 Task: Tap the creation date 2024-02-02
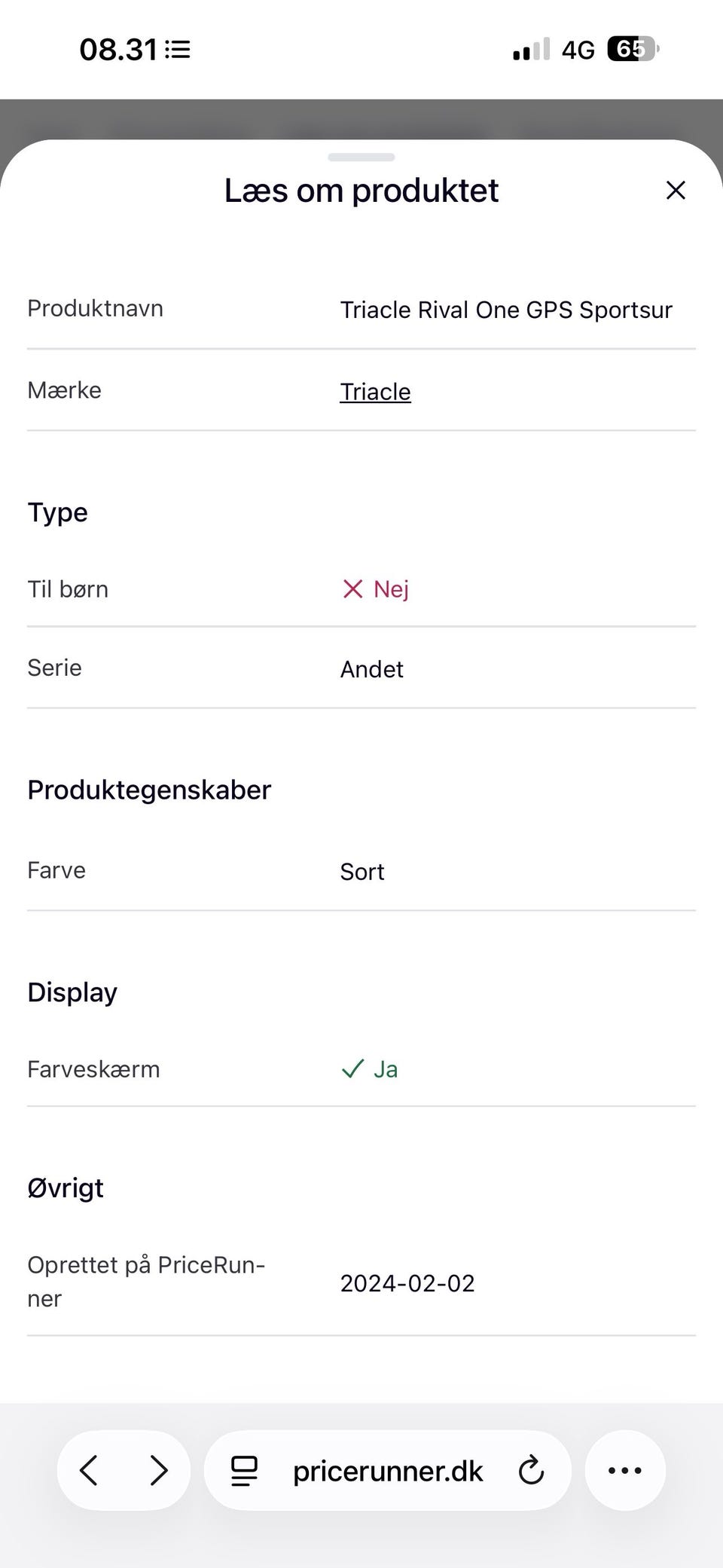coord(407,1283)
